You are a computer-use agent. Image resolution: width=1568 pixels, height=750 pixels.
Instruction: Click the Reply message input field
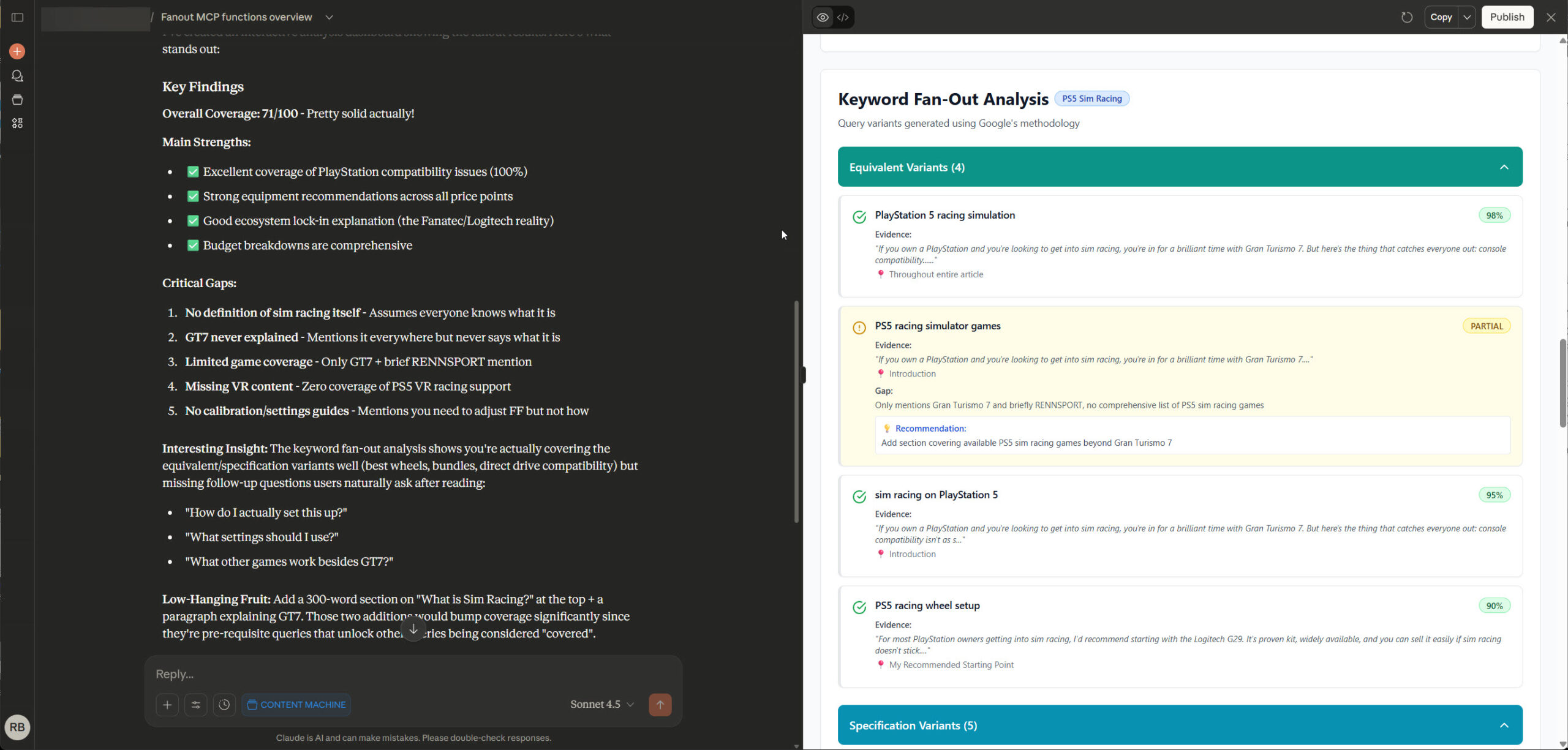[413, 674]
